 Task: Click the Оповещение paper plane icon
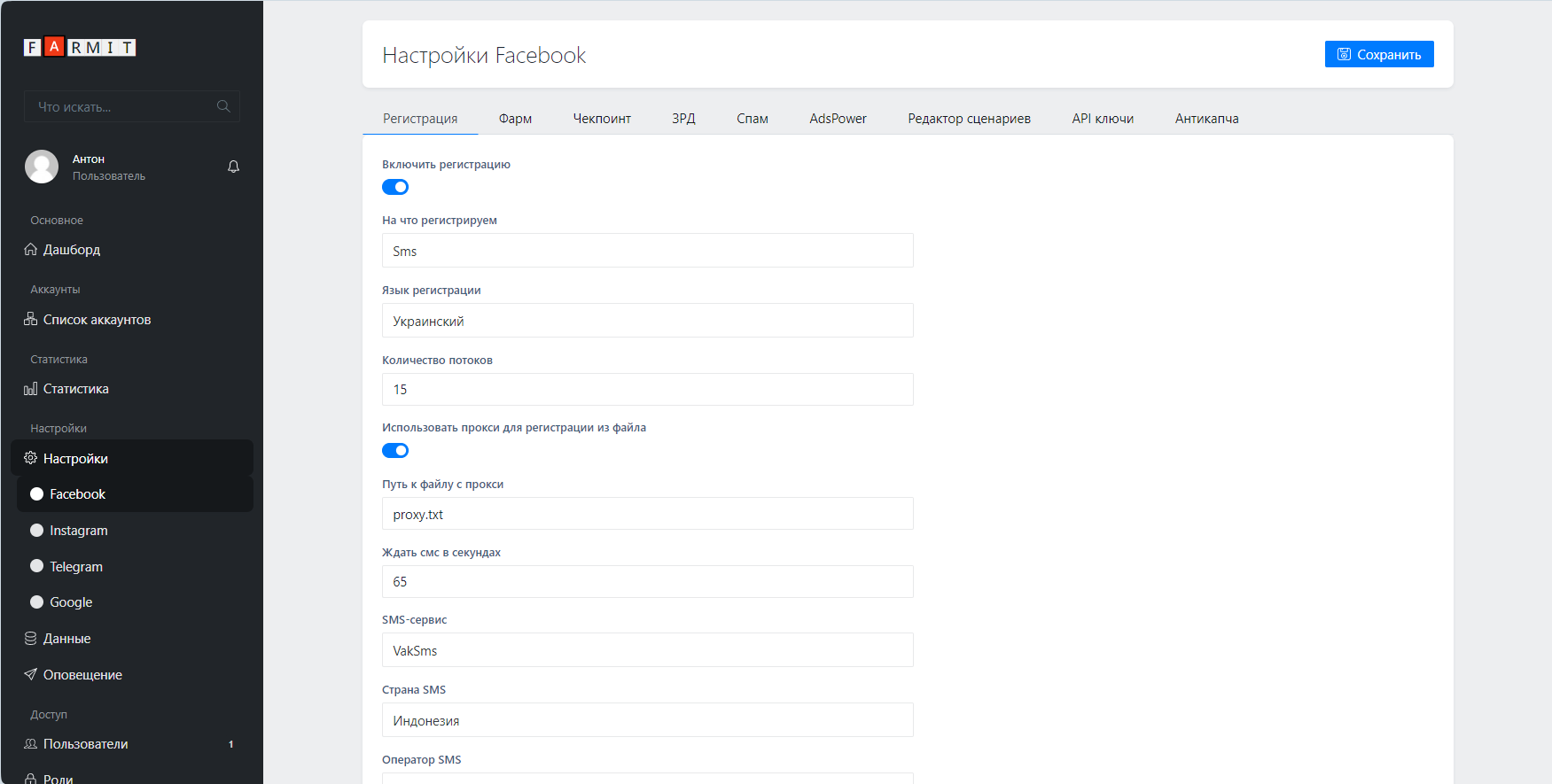tap(31, 674)
